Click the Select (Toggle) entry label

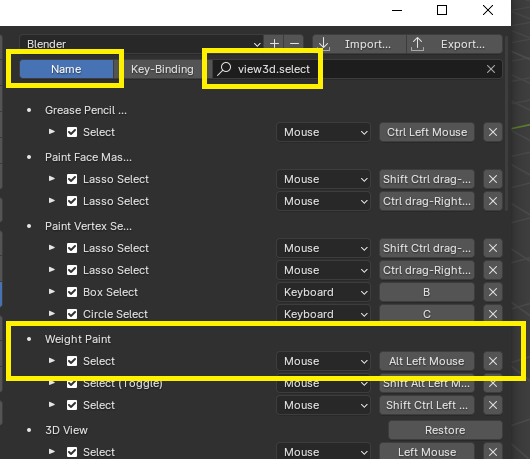123,384
